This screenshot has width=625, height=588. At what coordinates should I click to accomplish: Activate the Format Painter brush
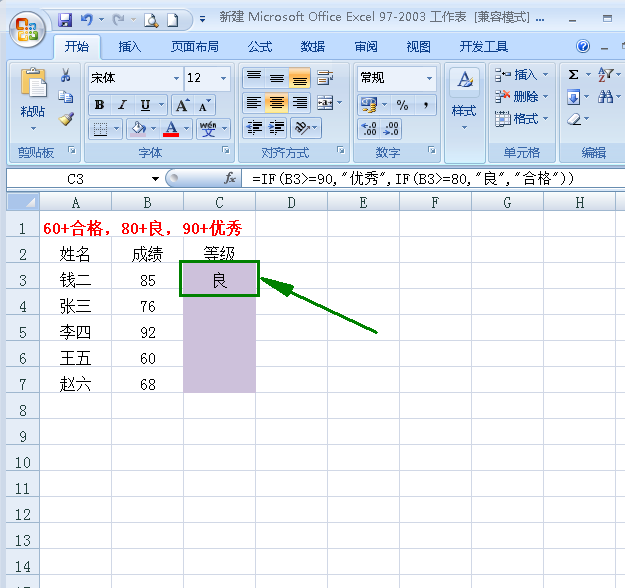click(66, 119)
